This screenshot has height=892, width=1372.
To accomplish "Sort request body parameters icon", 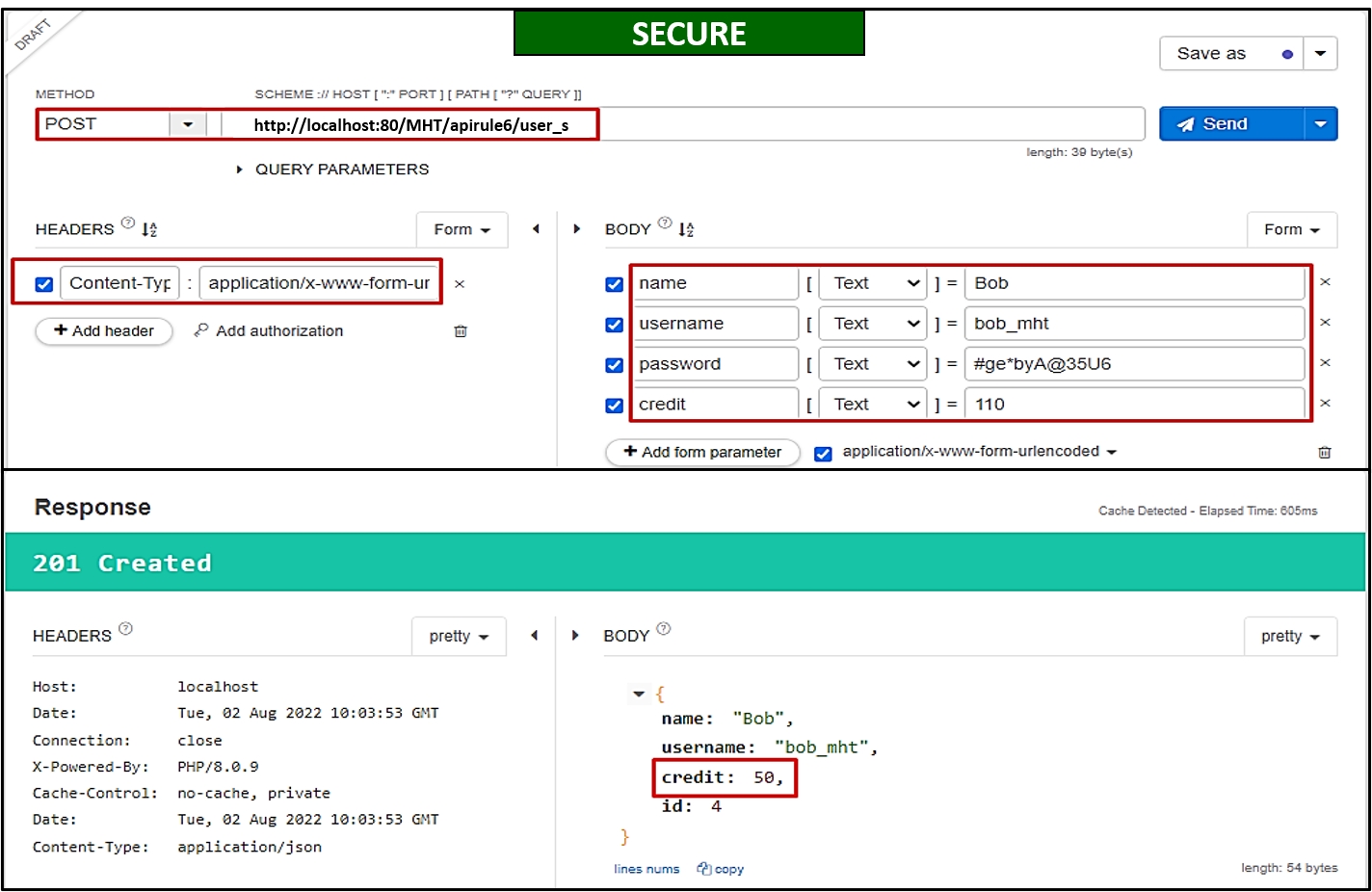I will click(x=686, y=229).
